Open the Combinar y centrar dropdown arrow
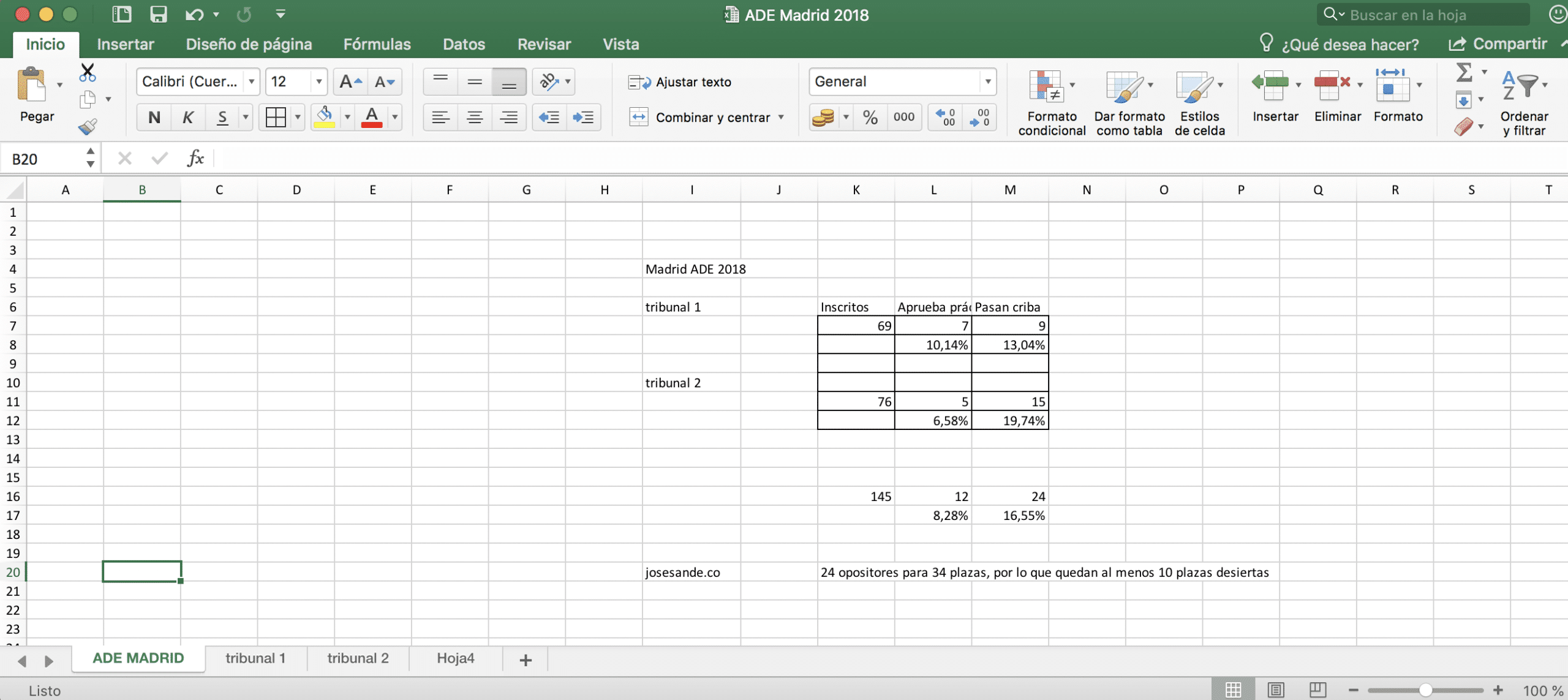The image size is (1568, 700). 781,116
